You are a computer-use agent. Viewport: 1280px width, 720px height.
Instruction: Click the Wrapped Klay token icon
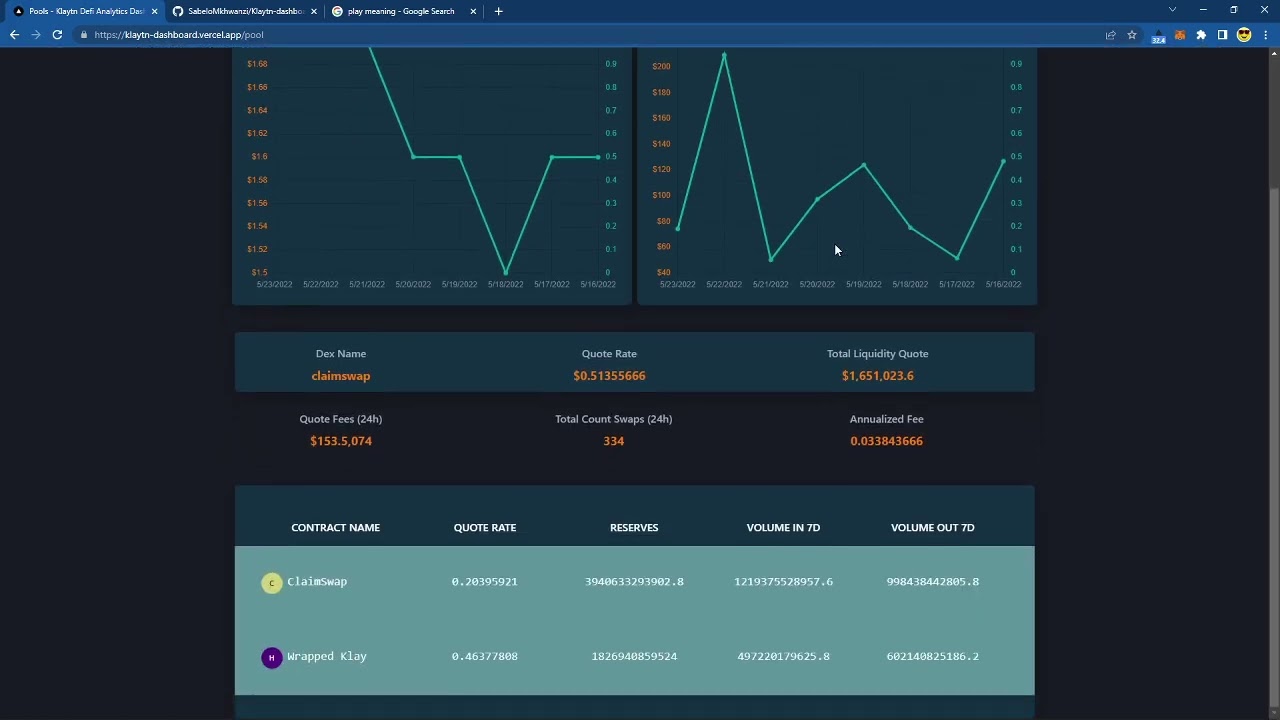271,657
